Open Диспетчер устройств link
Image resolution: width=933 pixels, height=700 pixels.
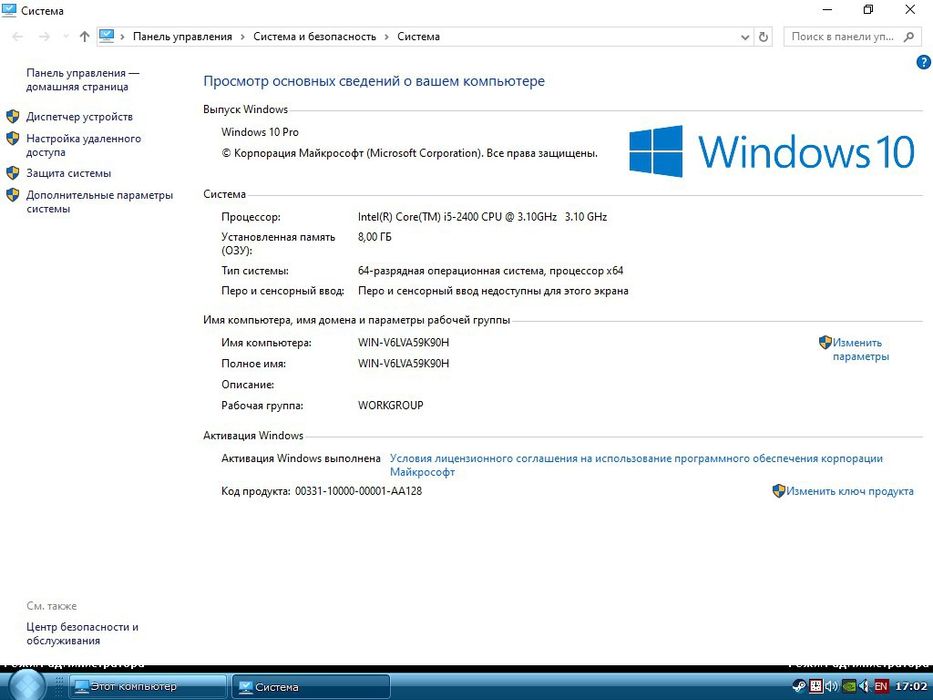pyautogui.click(x=79, y=117)
